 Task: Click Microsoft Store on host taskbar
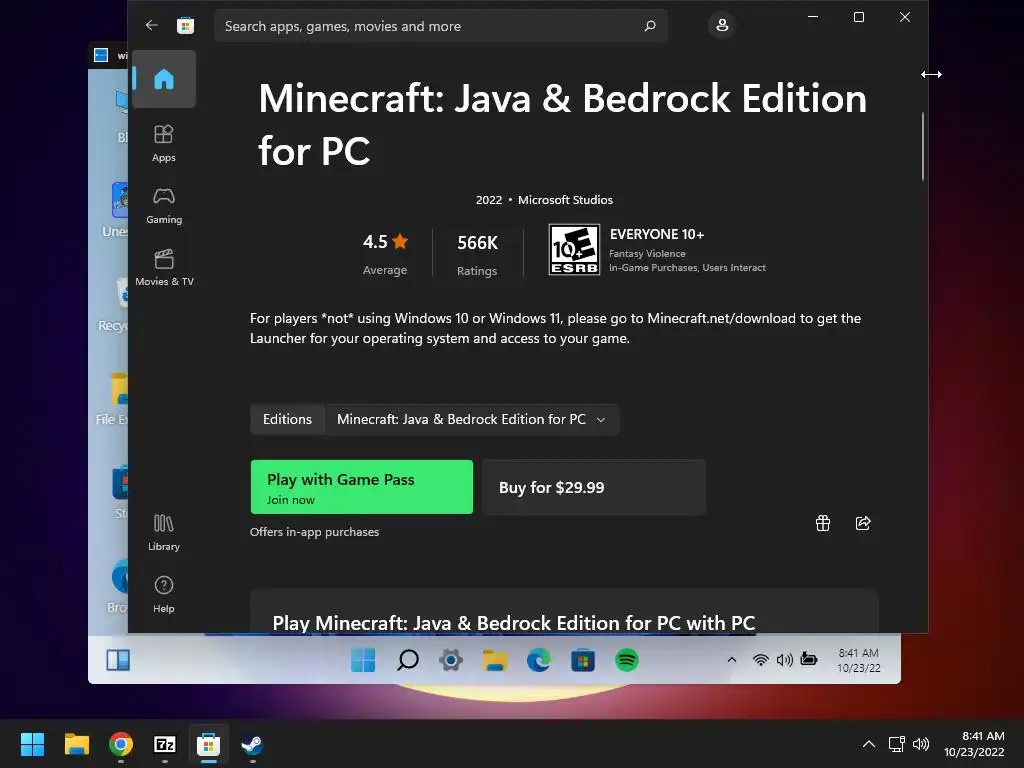coord(208,744)
